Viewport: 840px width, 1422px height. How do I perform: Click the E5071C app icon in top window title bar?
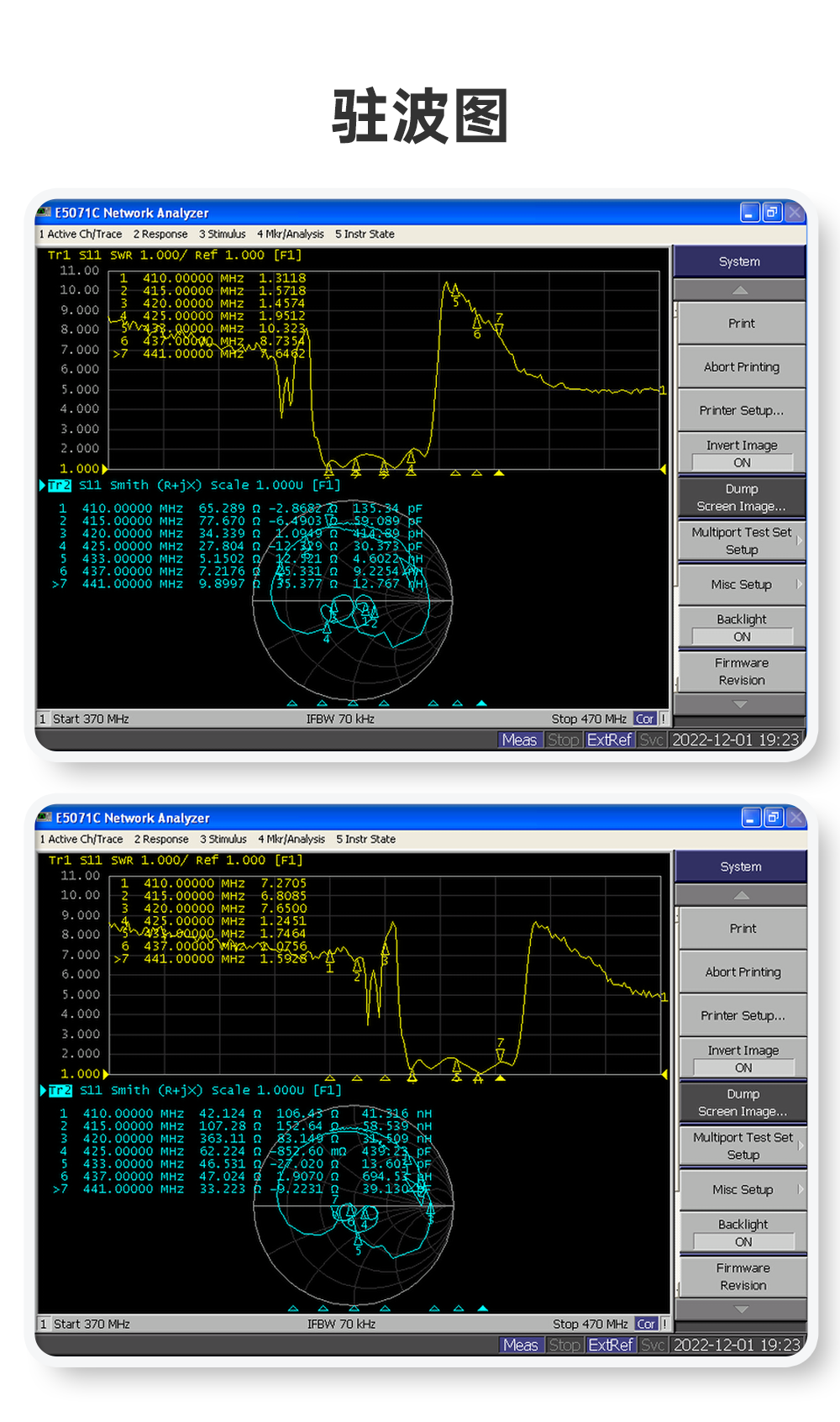tap(45, 213)
